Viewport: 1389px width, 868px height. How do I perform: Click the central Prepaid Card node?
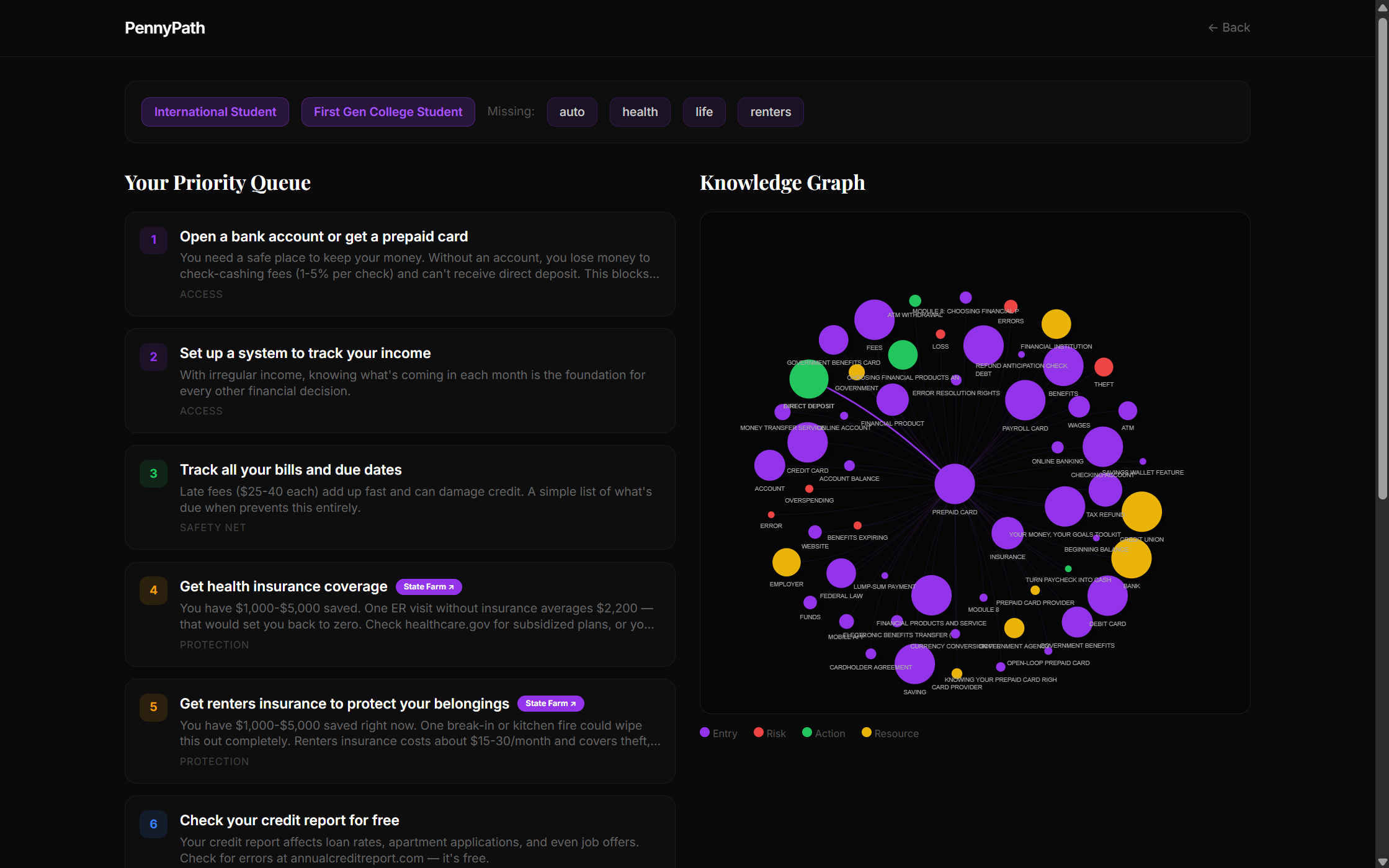[x=954, y=483]
